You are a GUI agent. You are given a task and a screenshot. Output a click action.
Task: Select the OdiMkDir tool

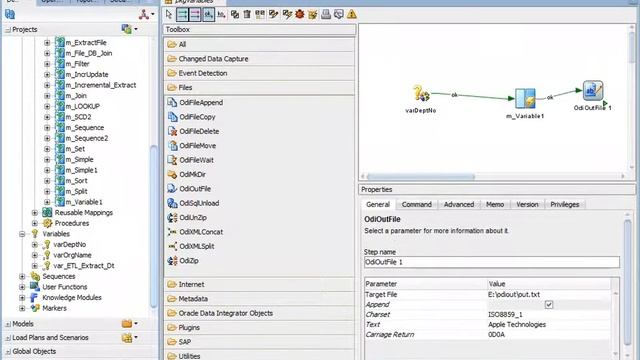[192, 174]
